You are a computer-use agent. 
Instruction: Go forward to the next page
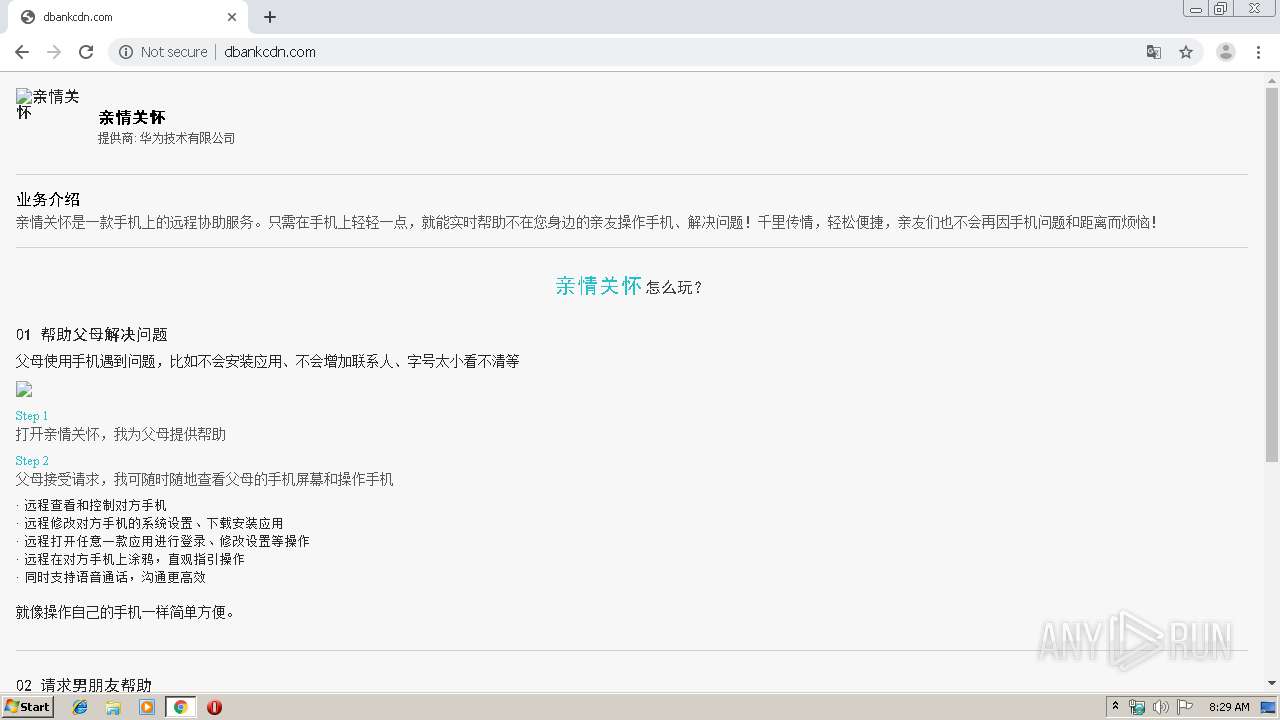(x=54, y=52)
